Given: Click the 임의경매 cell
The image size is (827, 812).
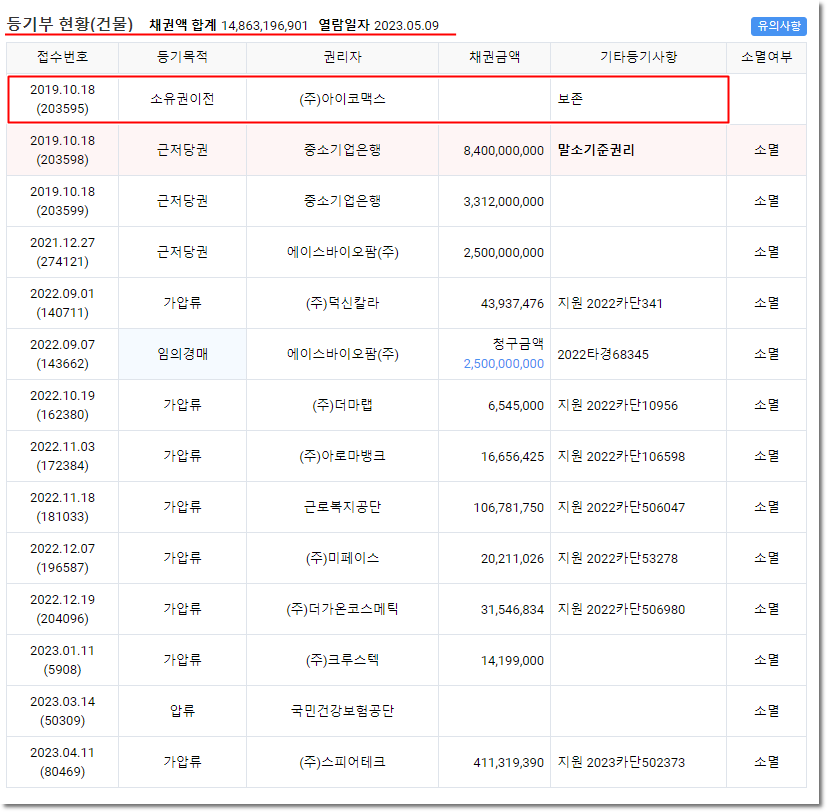Looking at the screenshot, I should click(x=182, y=354).
